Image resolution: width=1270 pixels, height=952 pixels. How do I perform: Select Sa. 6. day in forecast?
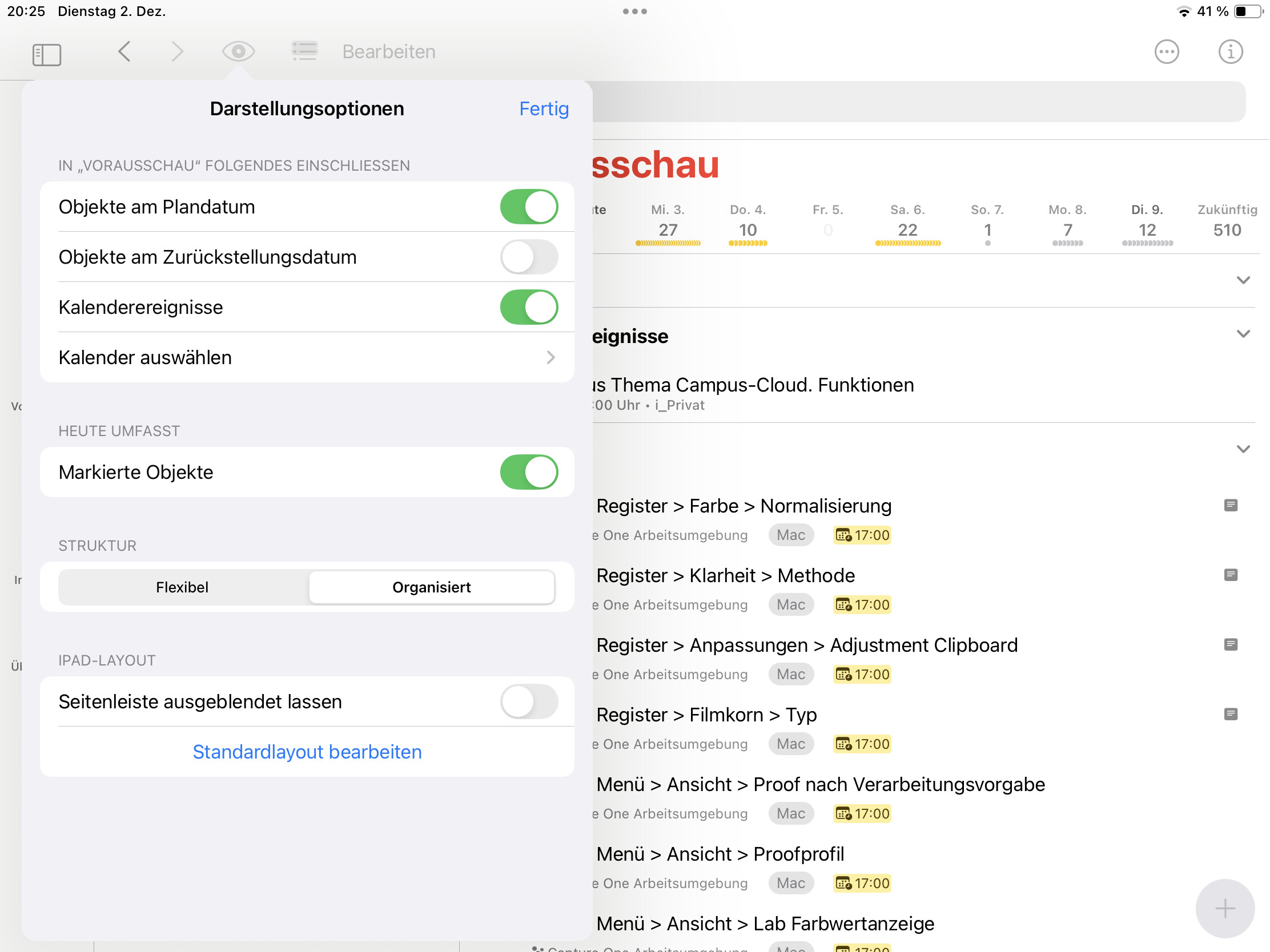[907, 225]
